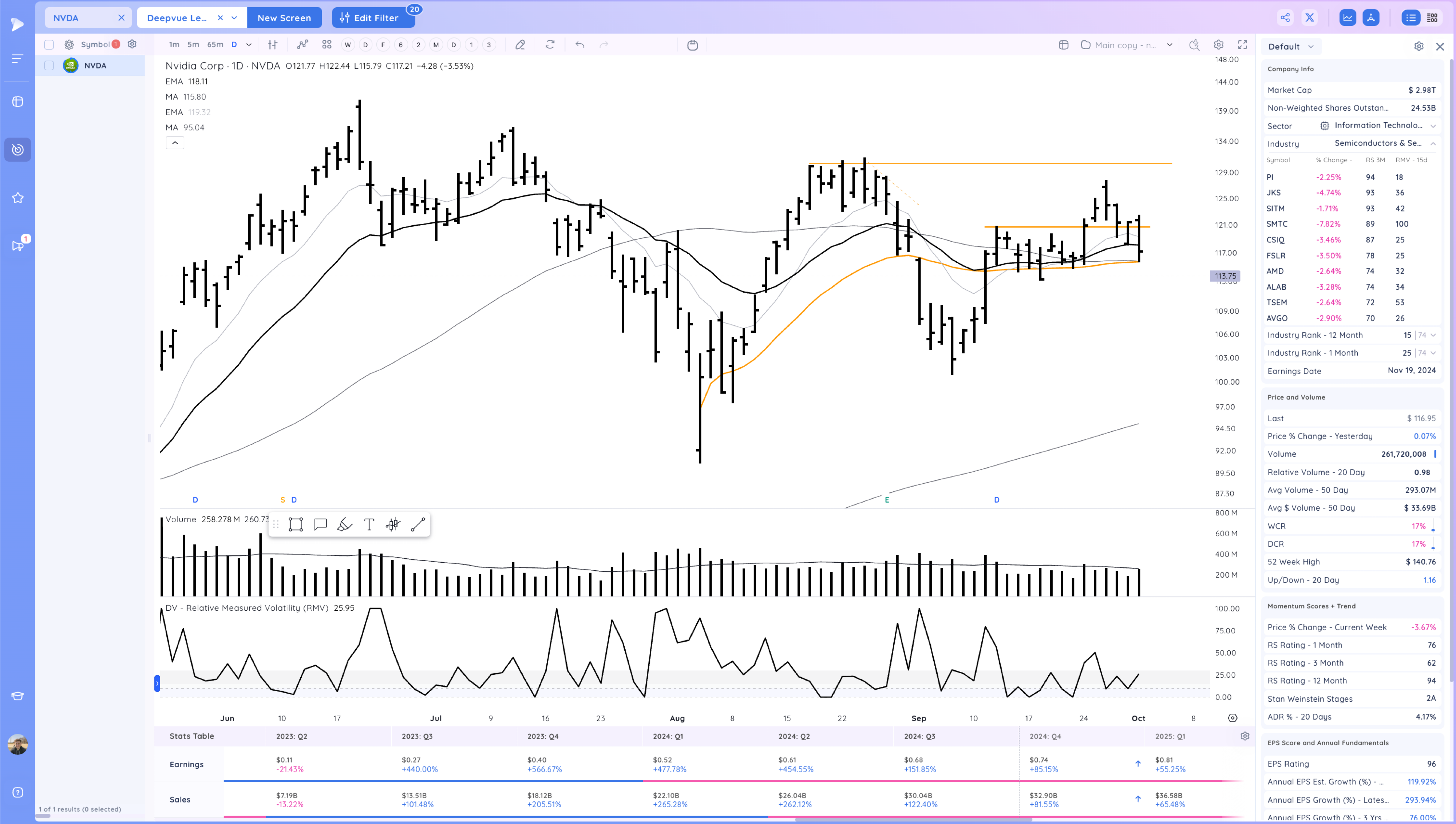The width and height of the screenshot is (1456, 824).
Task: Select the 65m timeframe
Action: click(215, 45)
